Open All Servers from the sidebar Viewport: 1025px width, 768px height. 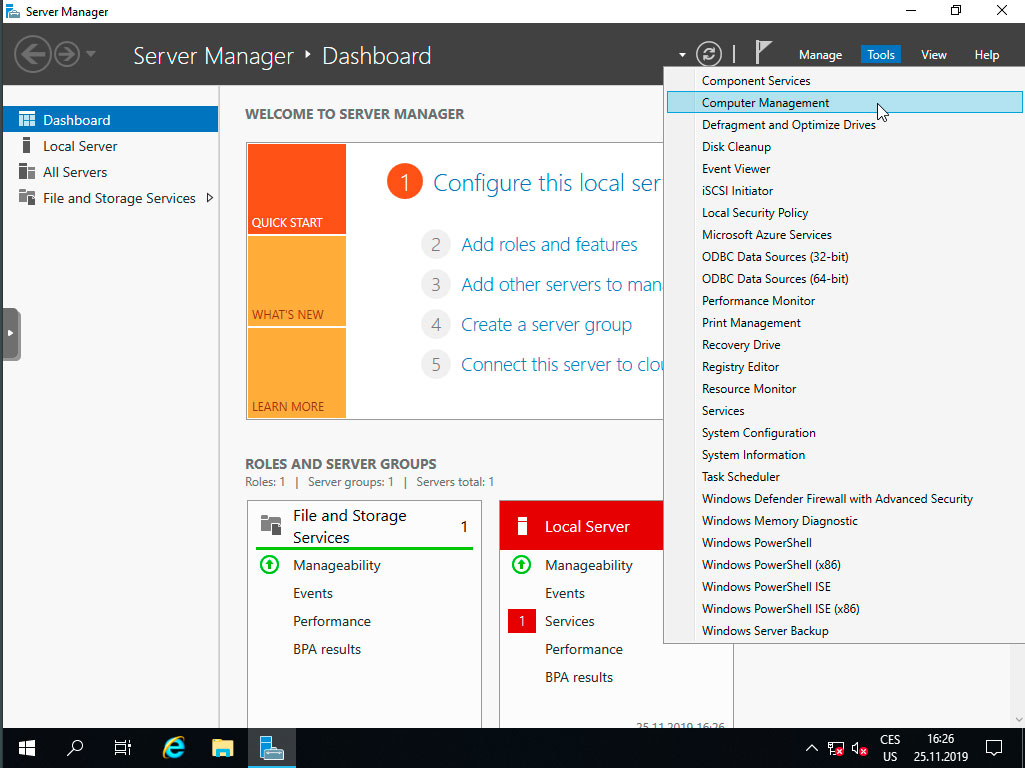pyautogui.click(x=73, y=171)
